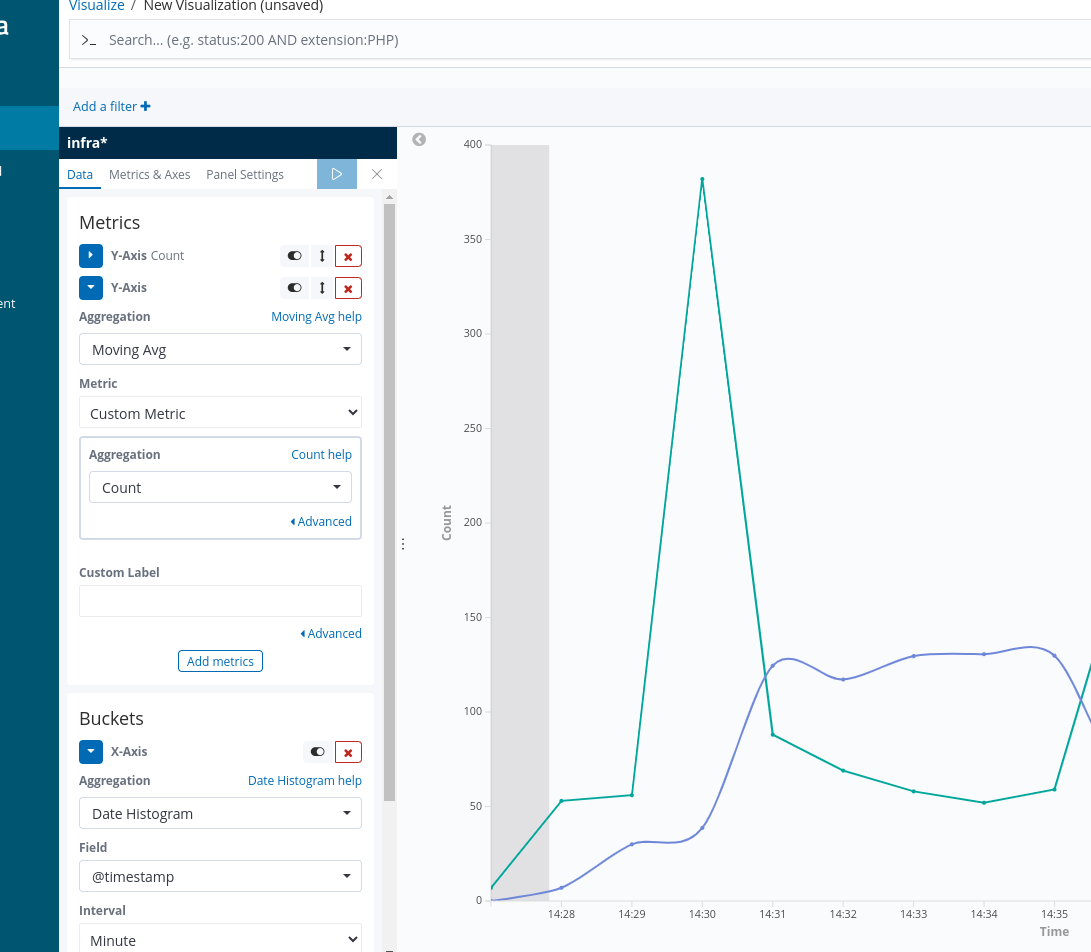Remove the X-Axis bucket

348,752
